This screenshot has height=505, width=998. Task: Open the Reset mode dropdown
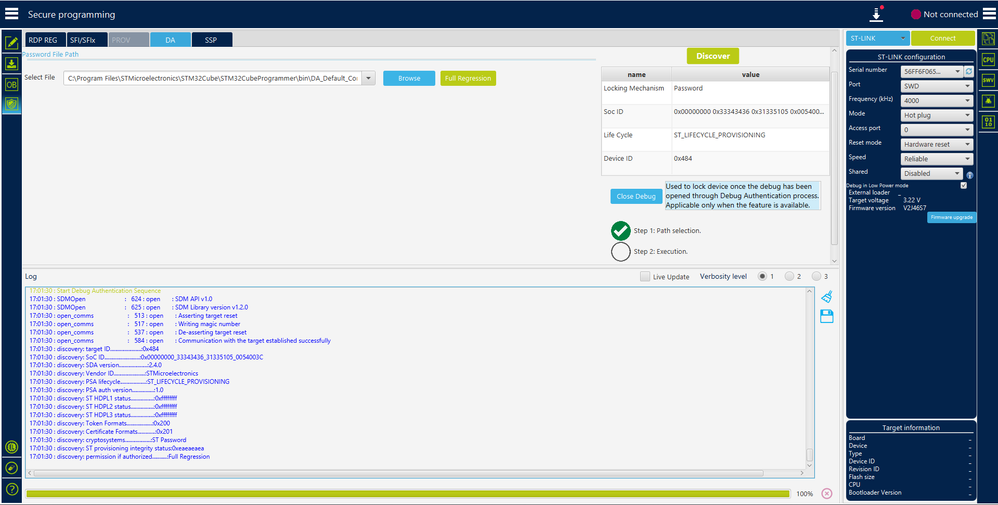click(x=938, y=145)
